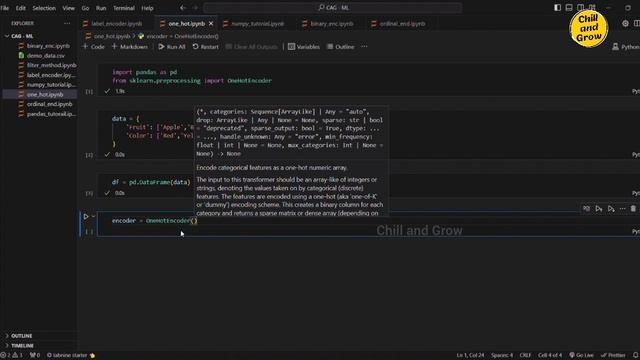Screen dimensions: 640x360
Task: Click Ln 1, Col 24 in status bar
Action: tap(470, 356)
